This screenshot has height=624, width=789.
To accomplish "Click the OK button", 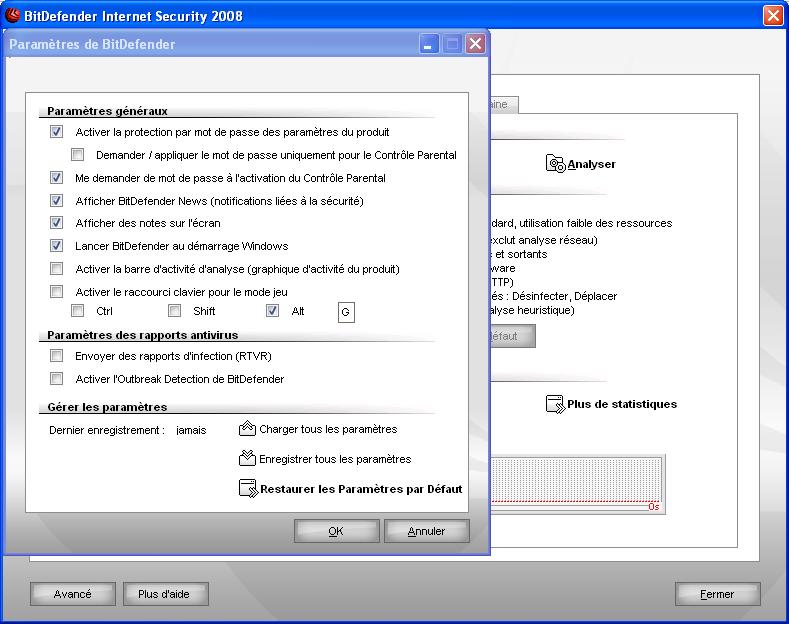I will point(337,531).
